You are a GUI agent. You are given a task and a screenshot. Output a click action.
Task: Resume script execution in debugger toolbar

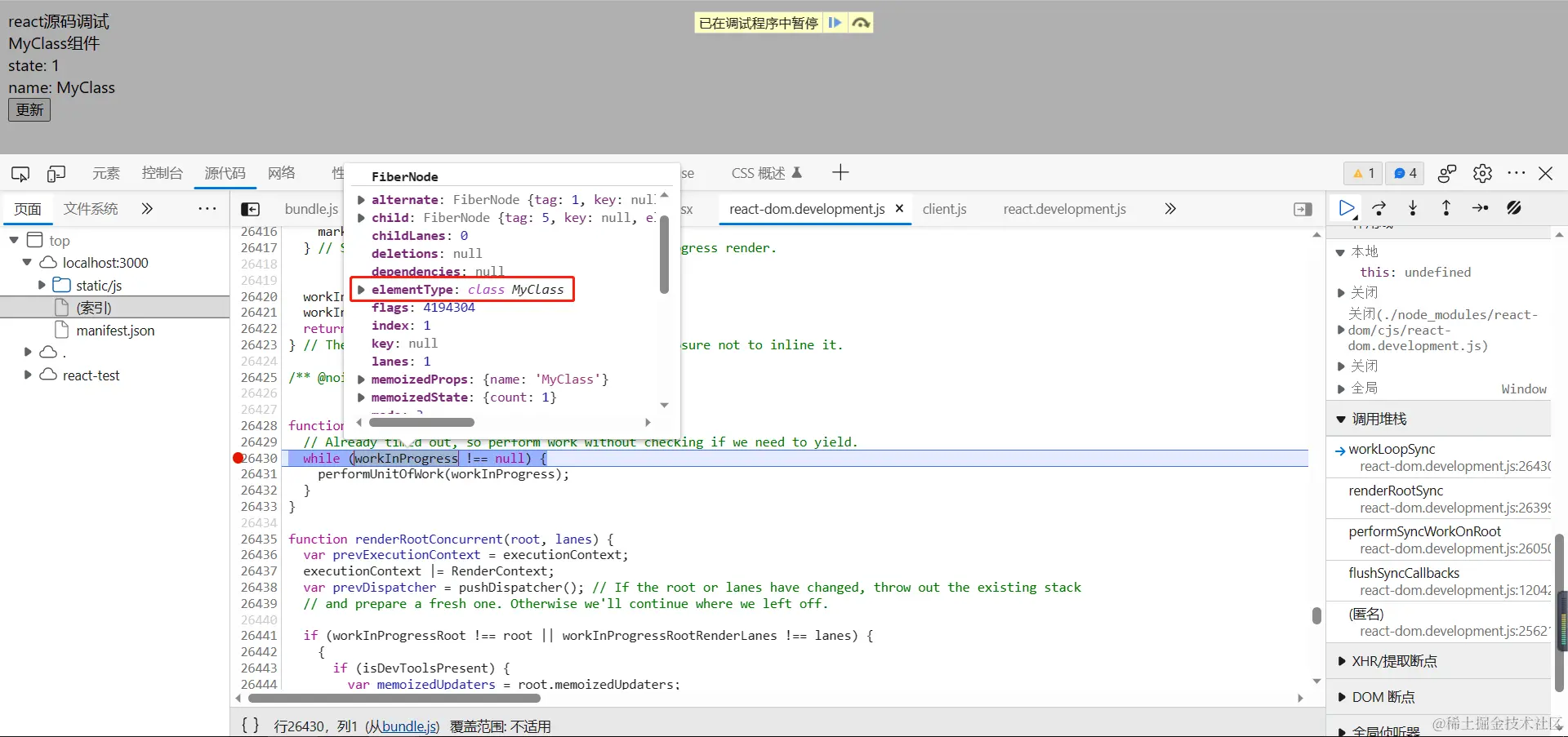click(x=1347, y=209)
